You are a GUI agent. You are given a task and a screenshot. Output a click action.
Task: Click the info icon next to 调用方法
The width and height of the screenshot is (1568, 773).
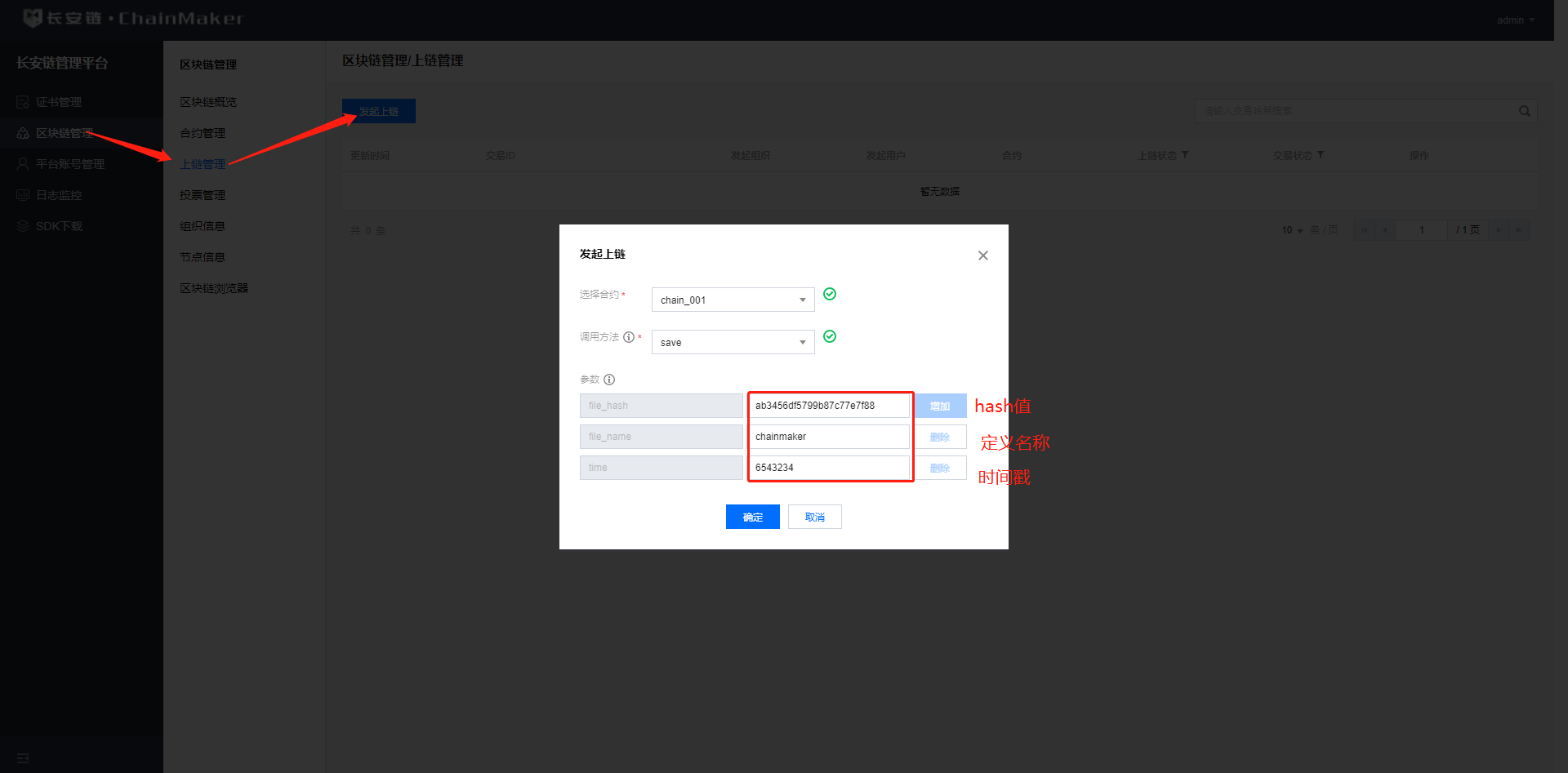click(x=629, y=337)
